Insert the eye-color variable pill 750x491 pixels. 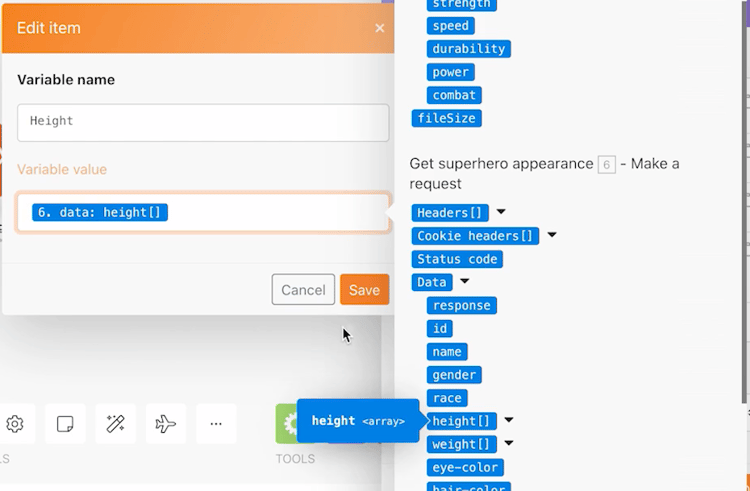pyautogui.click(x=465, y=468)
